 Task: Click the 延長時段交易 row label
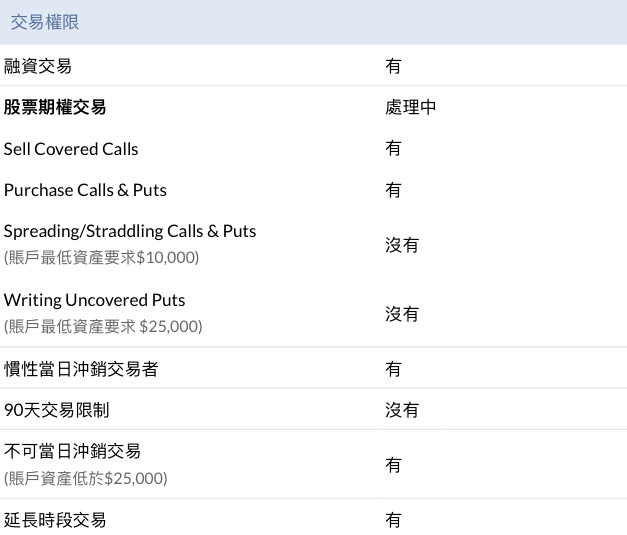55,520
